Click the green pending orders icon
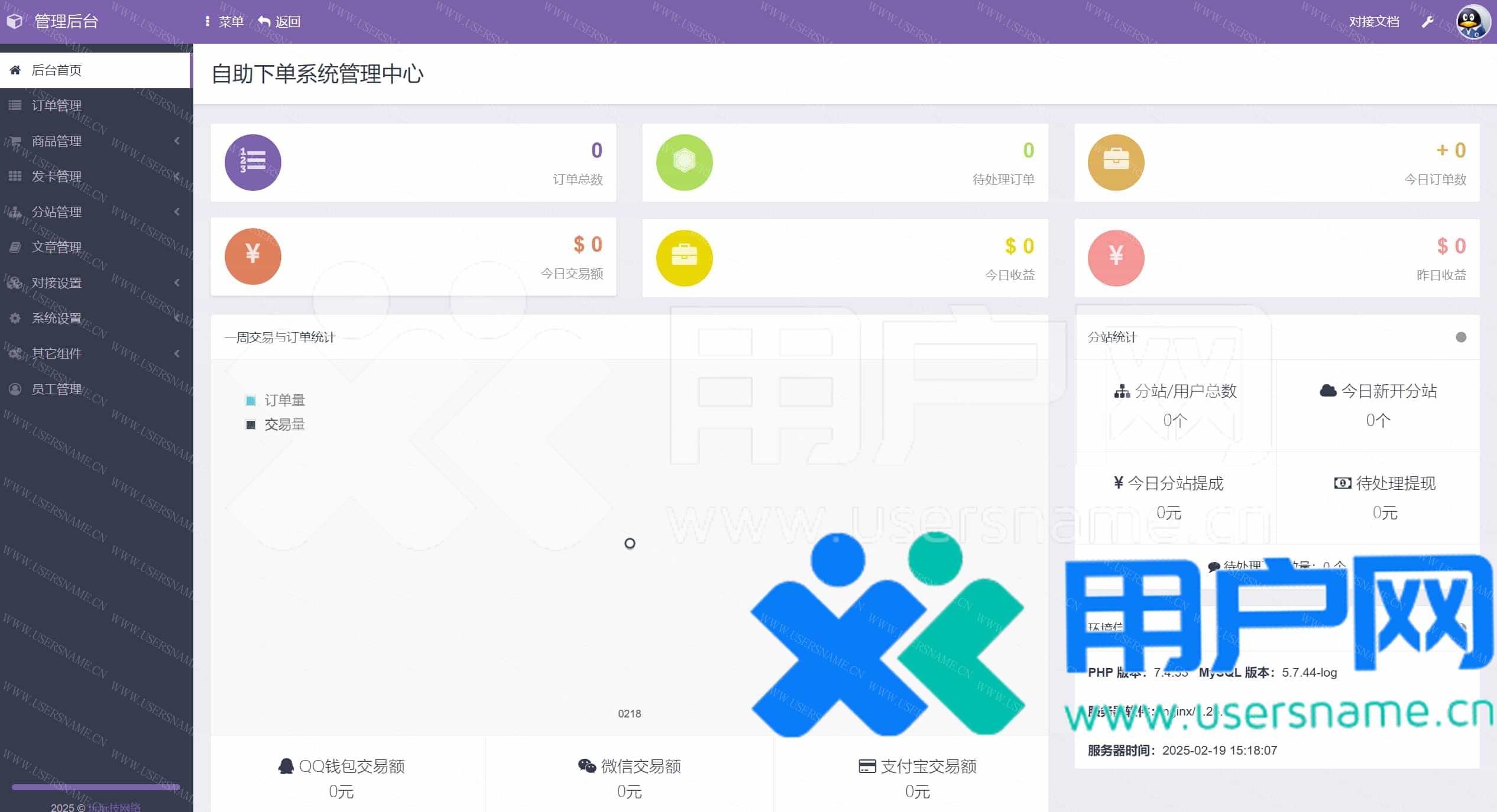The height and width of the screenshot is (812, 1497). coord(684,163)
